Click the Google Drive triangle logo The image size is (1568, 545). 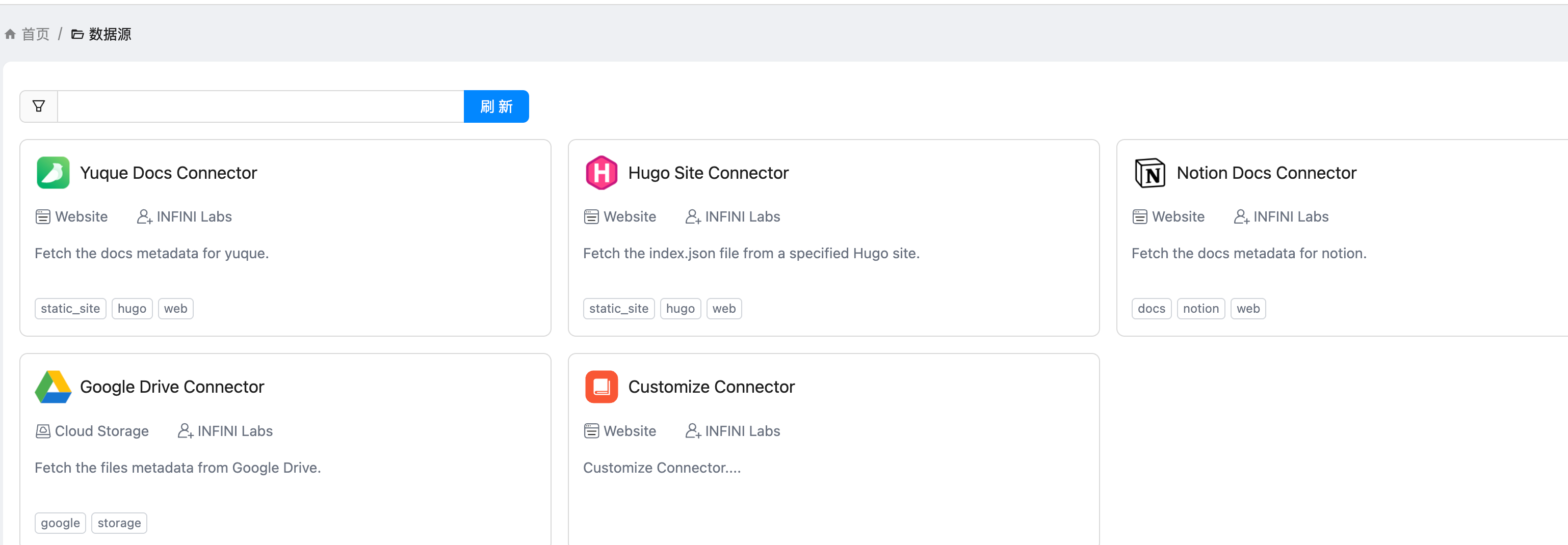(53, 387)
